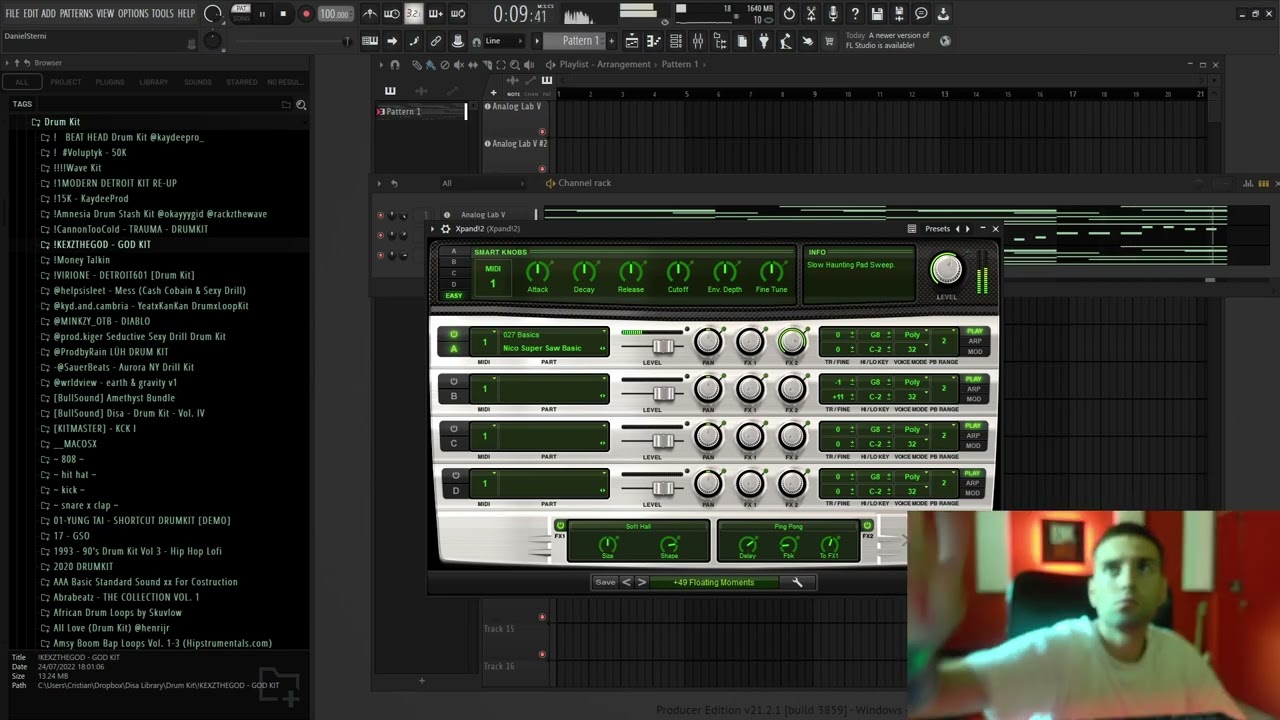The width and height of the screenshot is (1280, 720).
Task: Open the Ping Pong FX2 type selector
Action: pyautogui.click(x=788, y=526)
